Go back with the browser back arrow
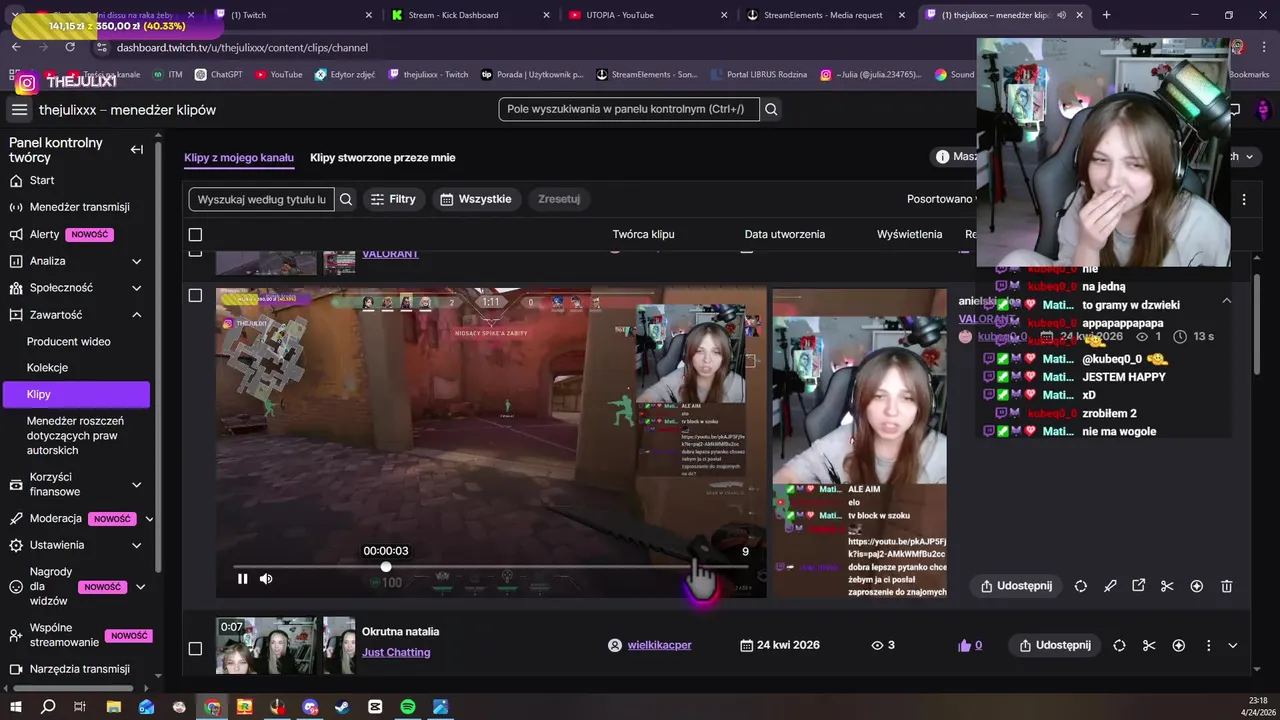The height and width of the screenshot is (720, 1280). [16, 47]
